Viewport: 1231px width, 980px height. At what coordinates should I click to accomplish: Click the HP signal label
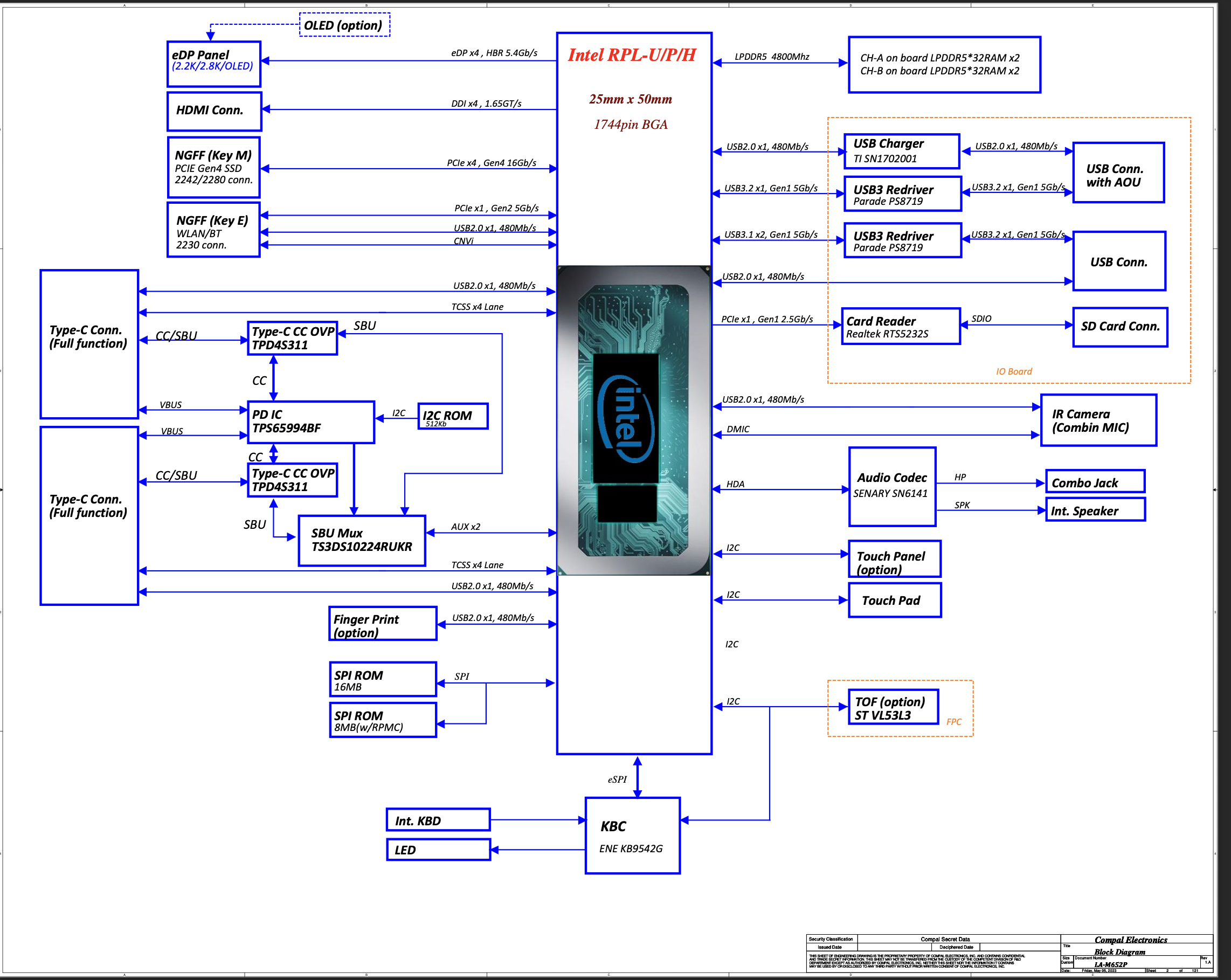click(960, 477)
